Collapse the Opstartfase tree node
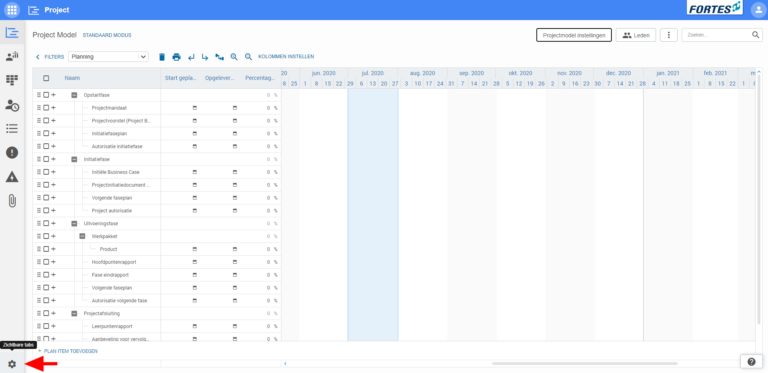Screen dimensions: 768x373 [x=74, y=95]
